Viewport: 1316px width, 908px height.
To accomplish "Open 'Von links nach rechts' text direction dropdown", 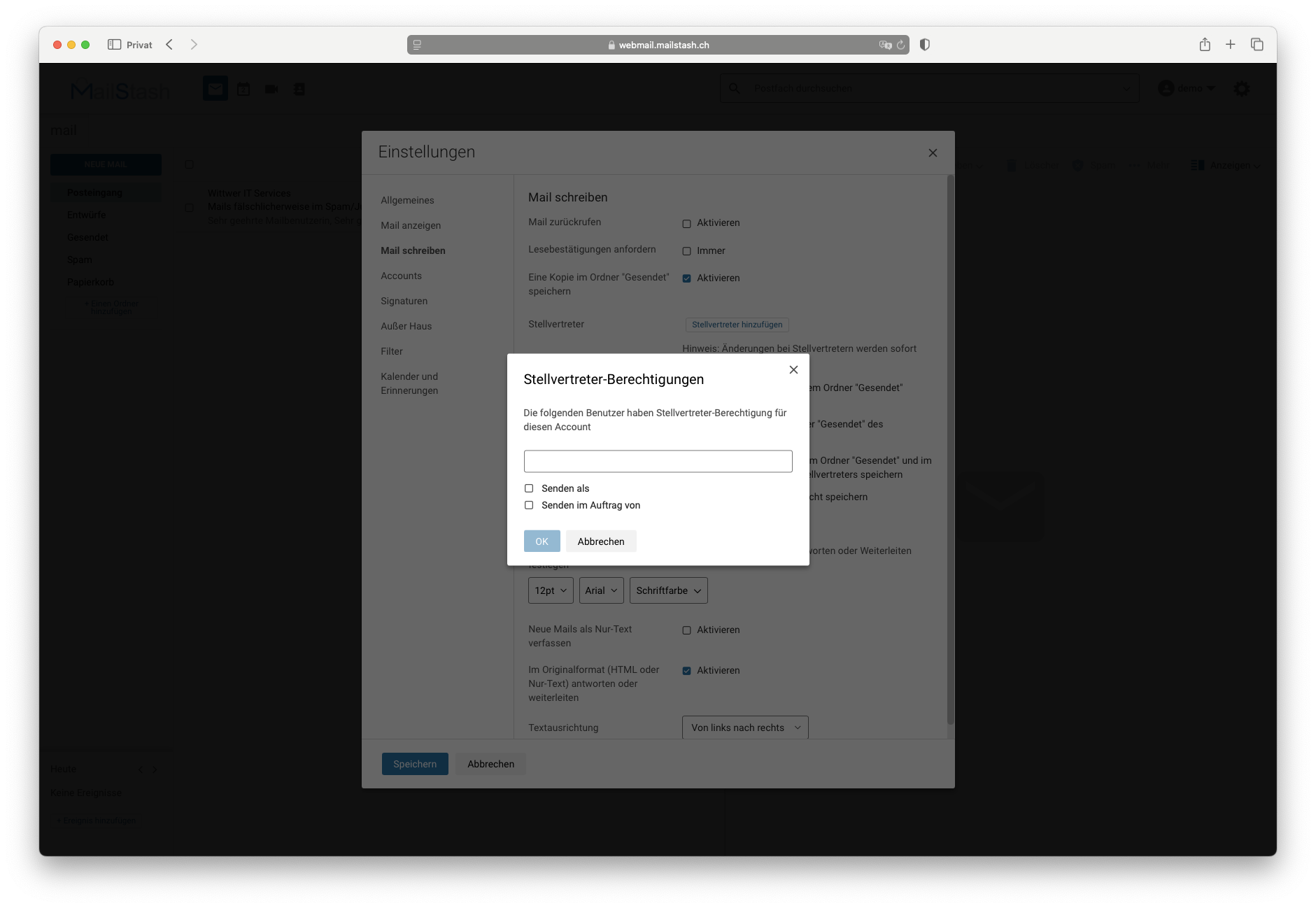I will [745, 728].
